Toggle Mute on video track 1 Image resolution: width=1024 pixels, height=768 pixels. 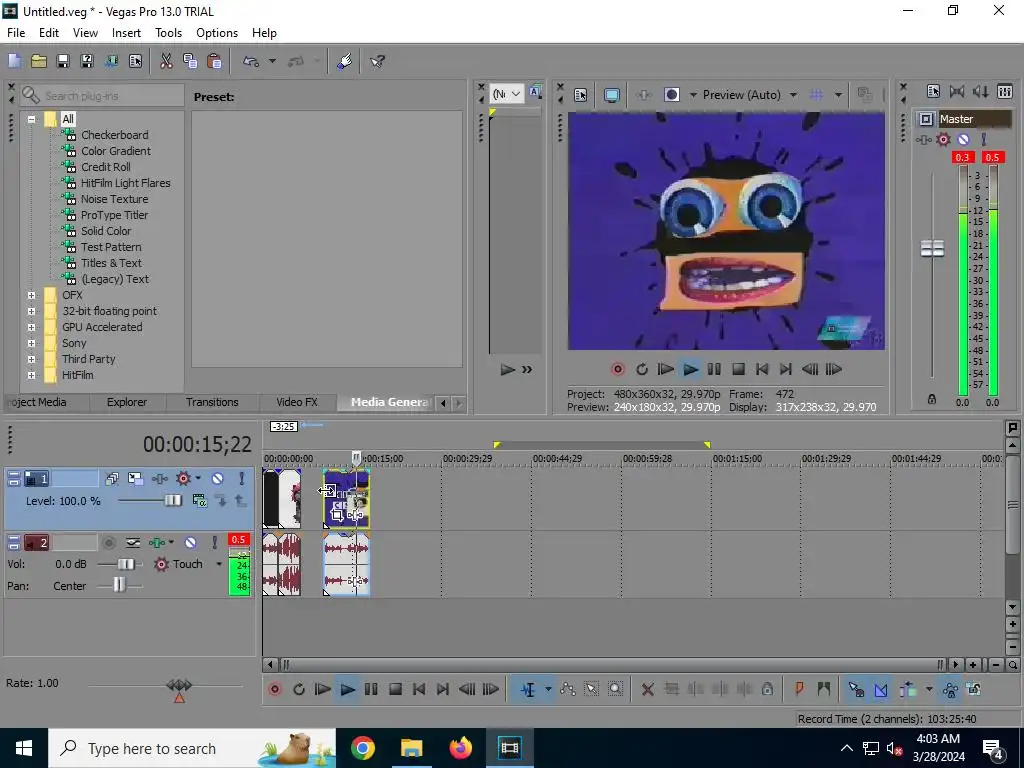click(217, 479)
